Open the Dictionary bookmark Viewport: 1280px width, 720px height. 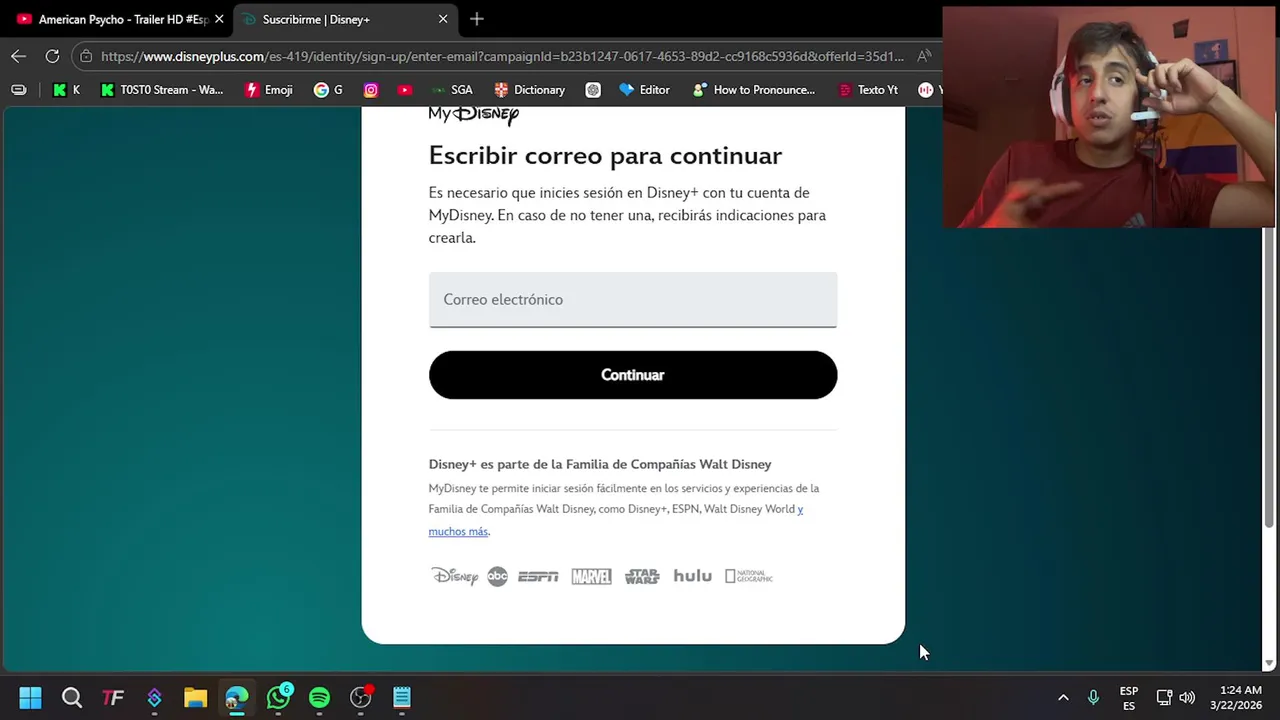(530, 90)
